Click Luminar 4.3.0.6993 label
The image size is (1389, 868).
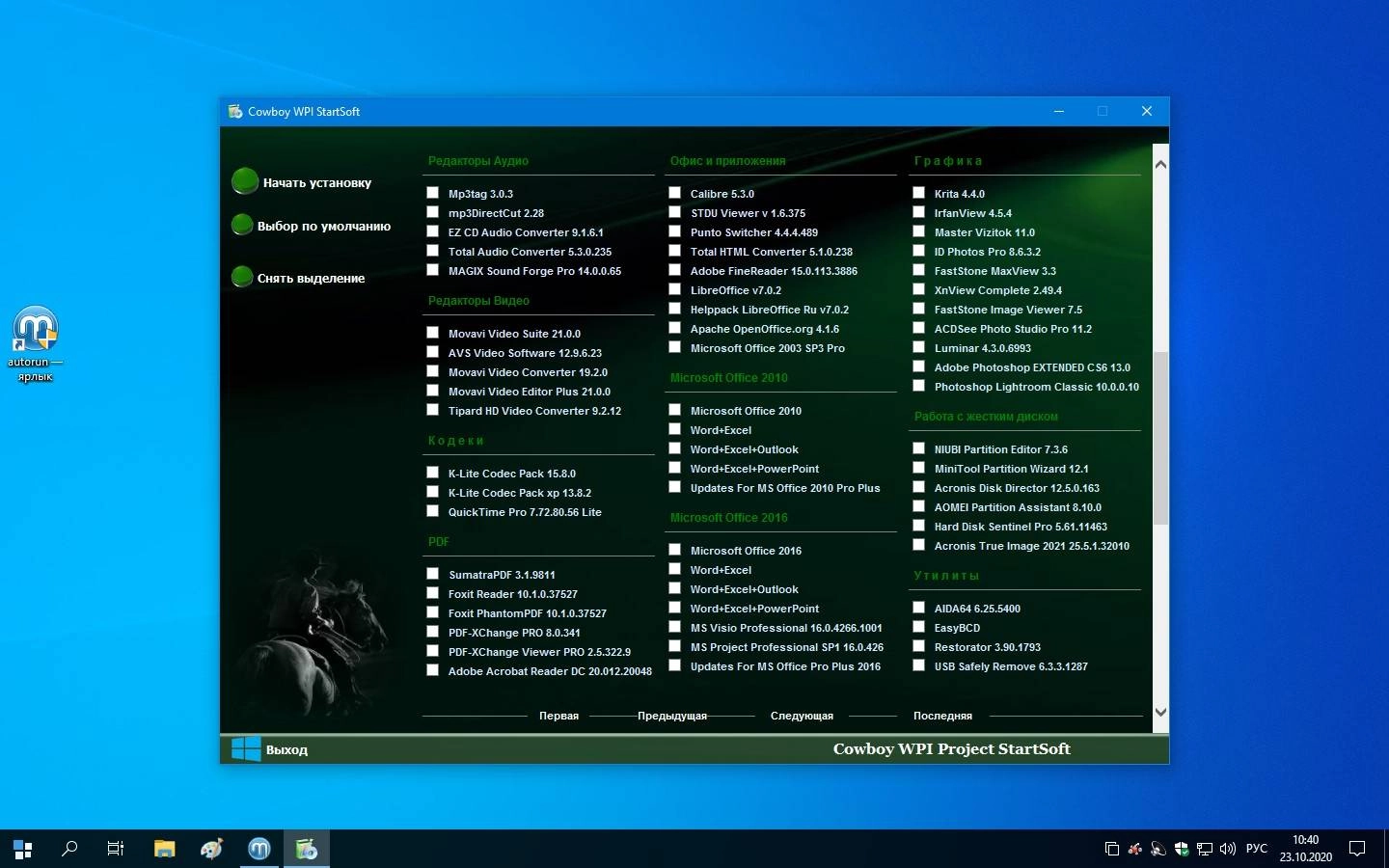point(983,348)
